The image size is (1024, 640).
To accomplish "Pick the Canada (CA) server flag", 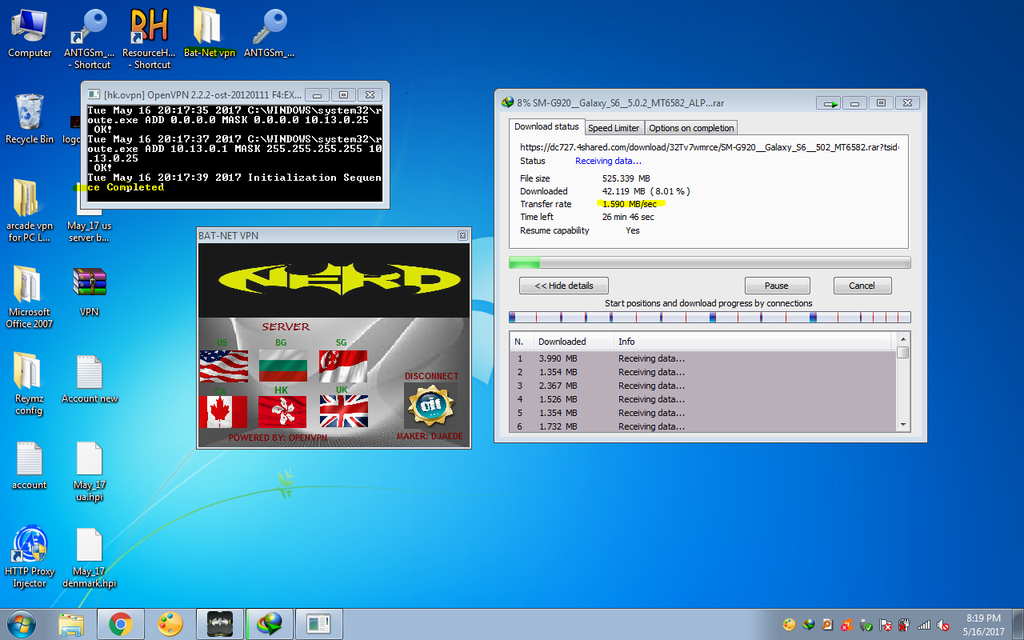I will click(223, 411).
